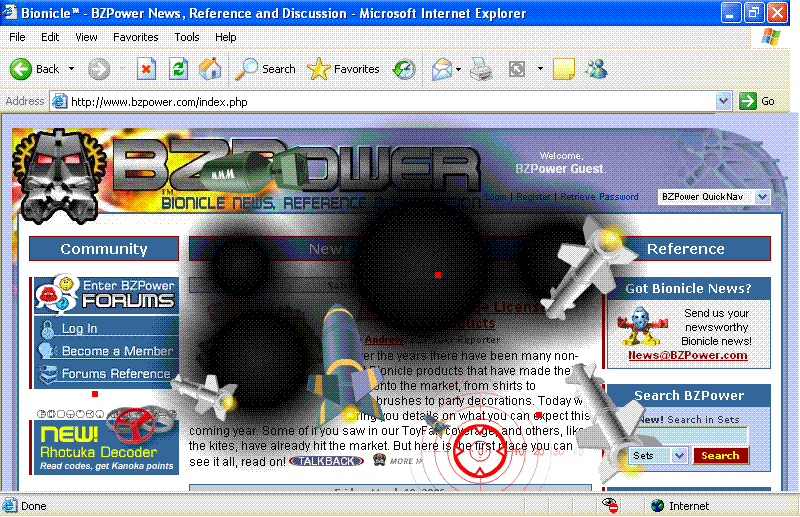Open History with the green clock icon
Image resolution: width=800 pixels, height=517 pixels.
pos(404,69)
